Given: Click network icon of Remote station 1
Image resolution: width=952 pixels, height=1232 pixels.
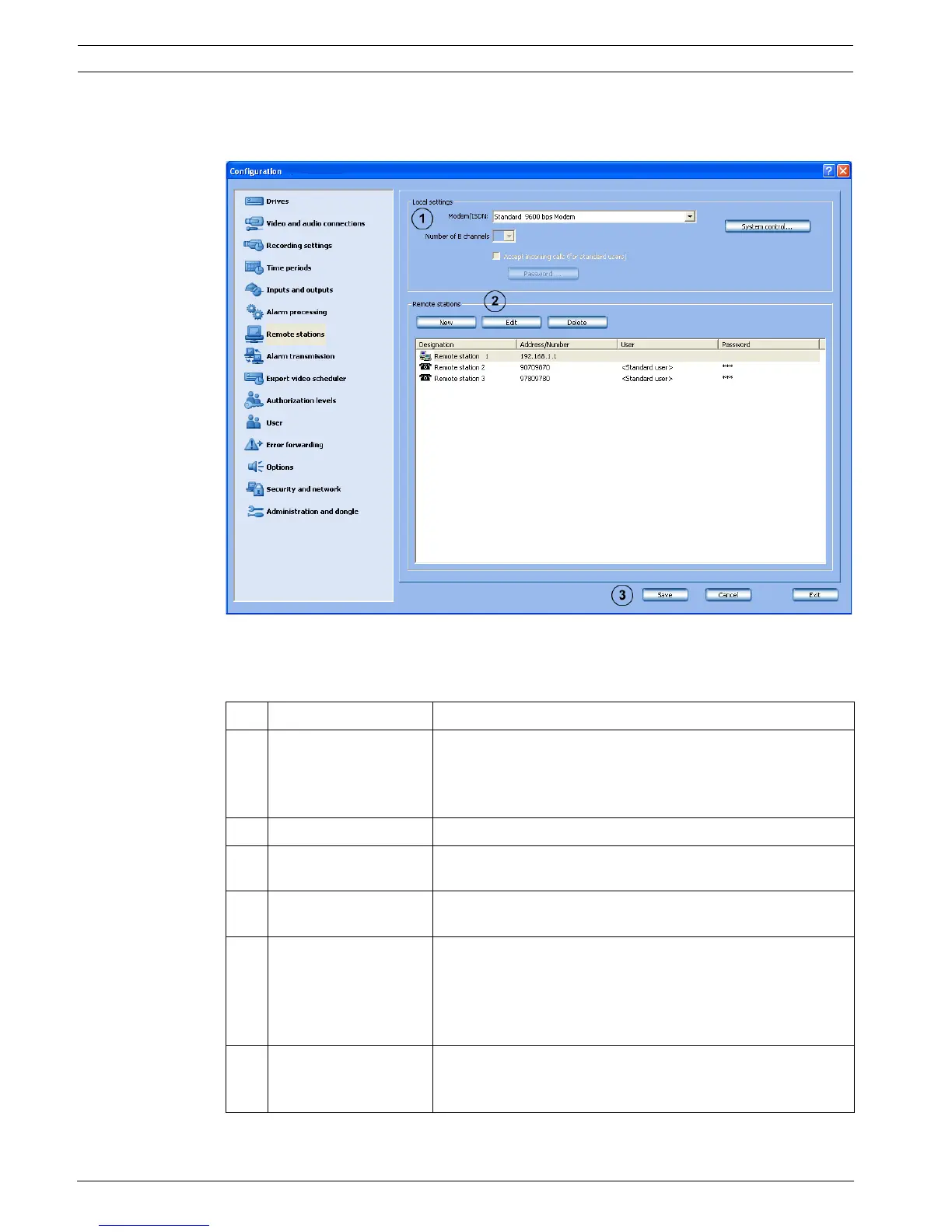Looking at the screenshot, I should (425, 356).
